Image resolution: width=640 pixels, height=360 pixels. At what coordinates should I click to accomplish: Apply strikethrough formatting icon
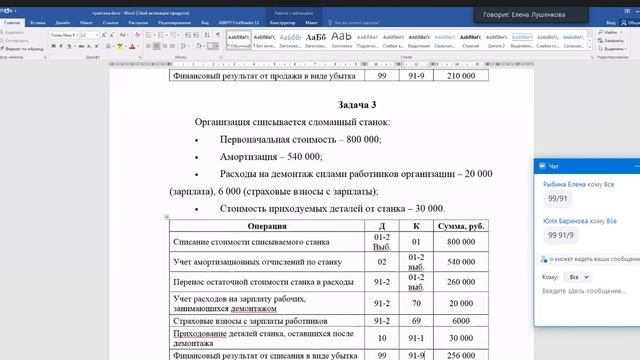click(x=81, y=46)
